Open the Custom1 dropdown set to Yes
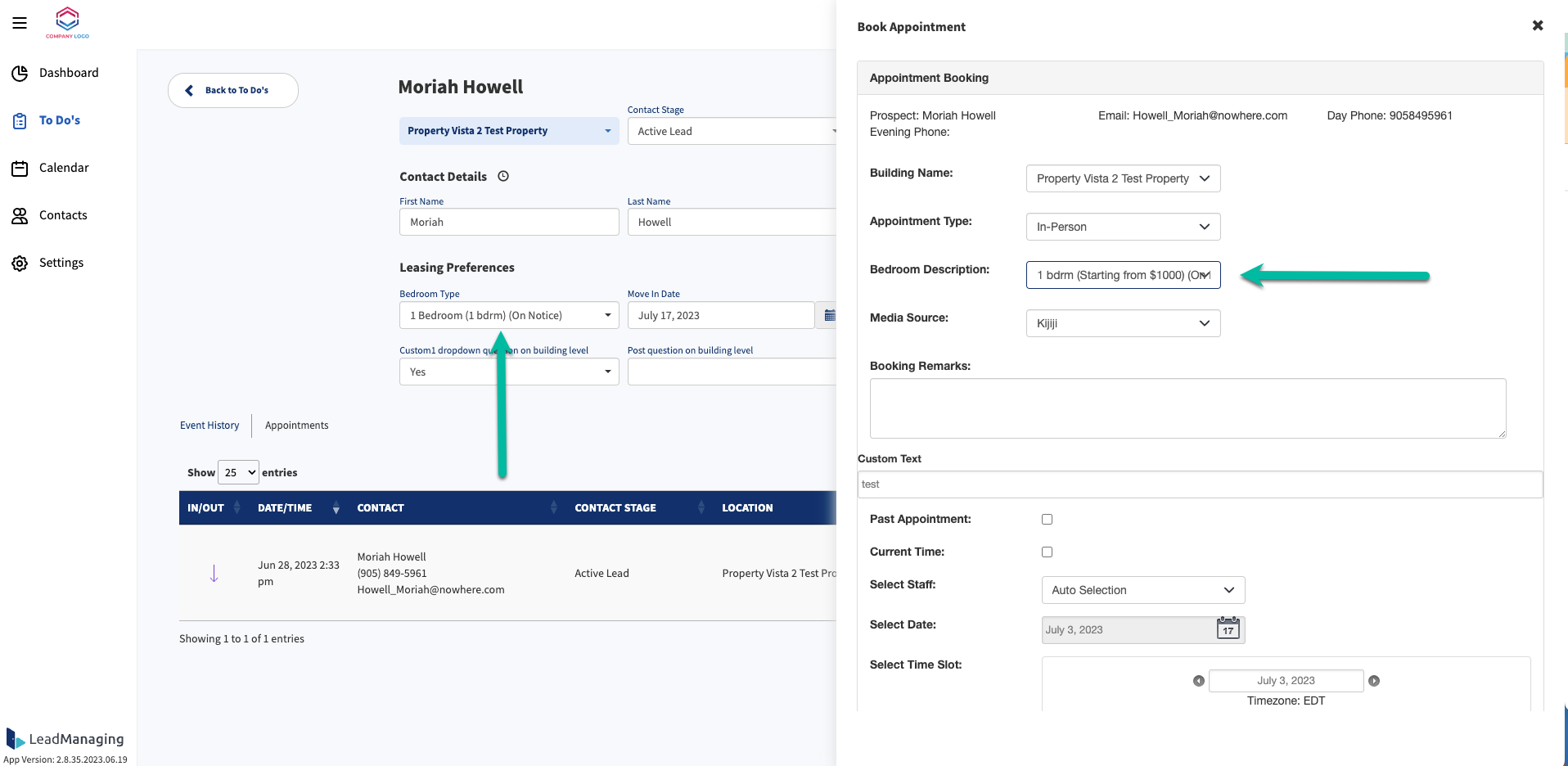 pyautogui.click(x=509, y=372)
